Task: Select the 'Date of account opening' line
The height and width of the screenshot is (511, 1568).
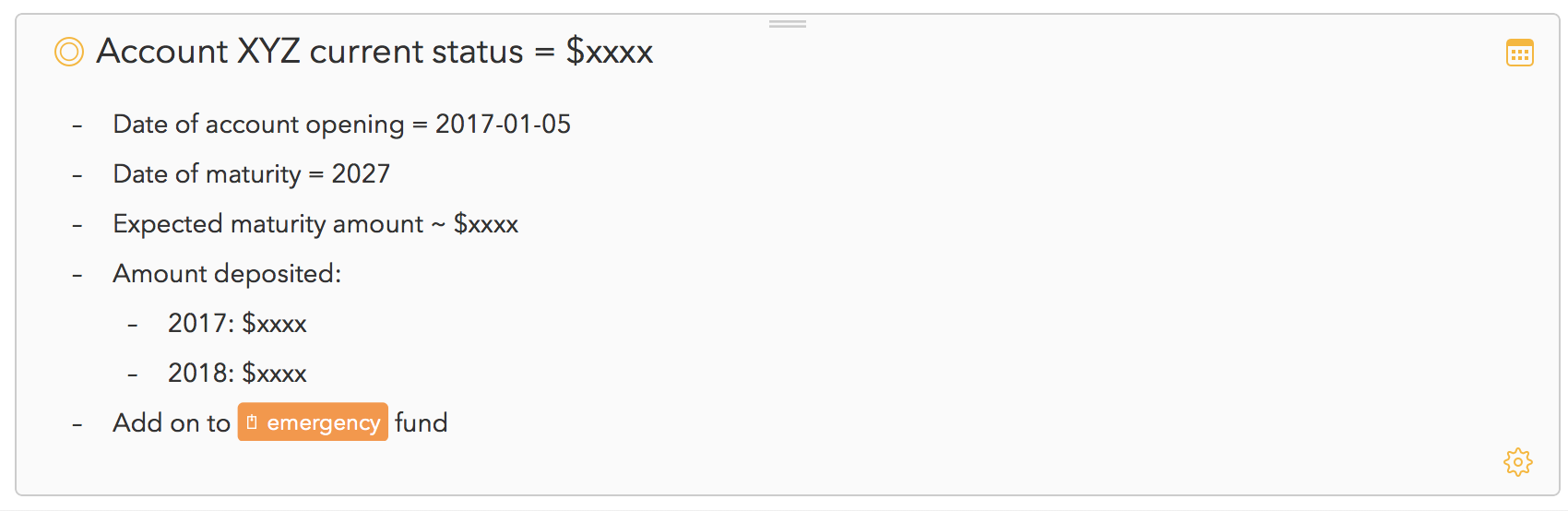Action: click(341, 125)
